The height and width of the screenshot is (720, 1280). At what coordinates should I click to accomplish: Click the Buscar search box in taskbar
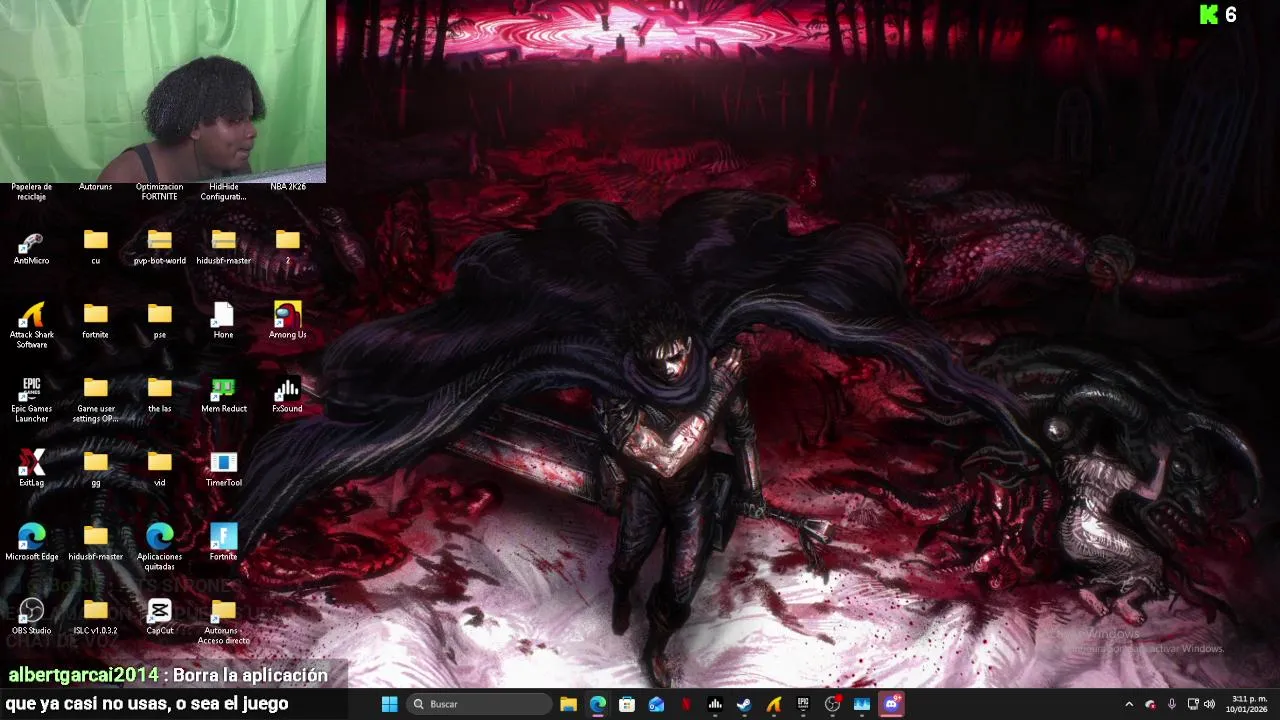479,704
